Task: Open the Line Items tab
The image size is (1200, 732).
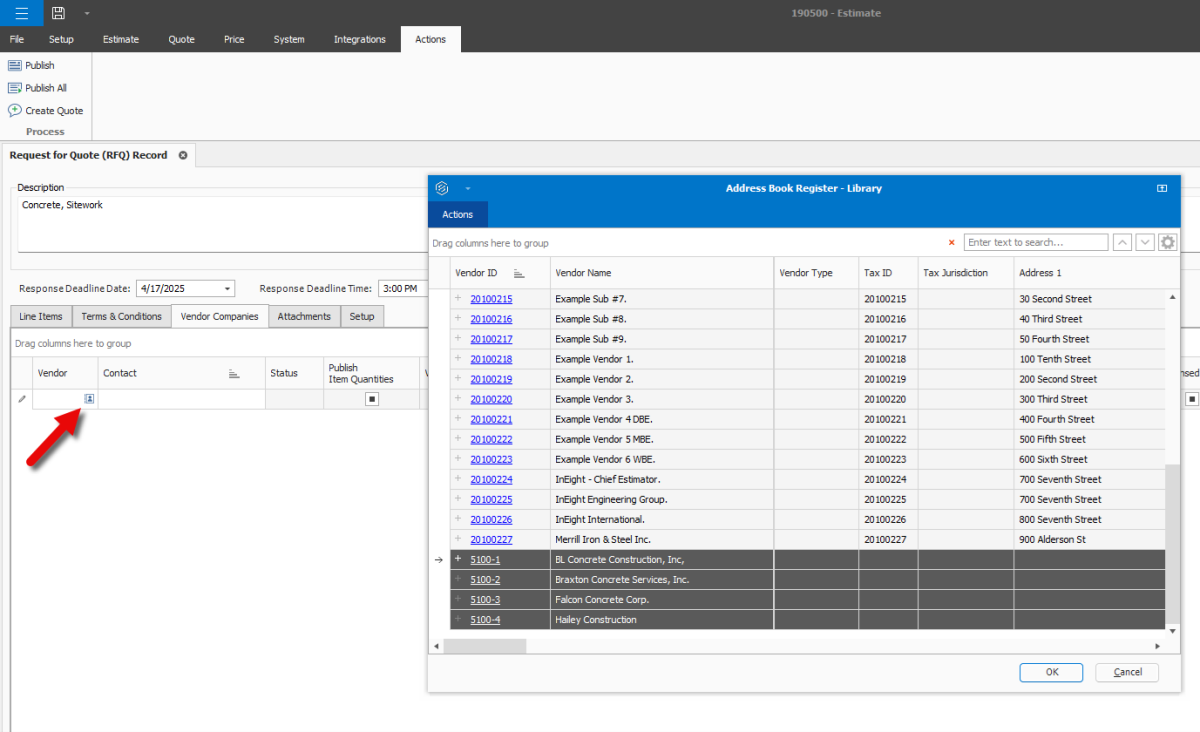Action: (x=41, y=317)
